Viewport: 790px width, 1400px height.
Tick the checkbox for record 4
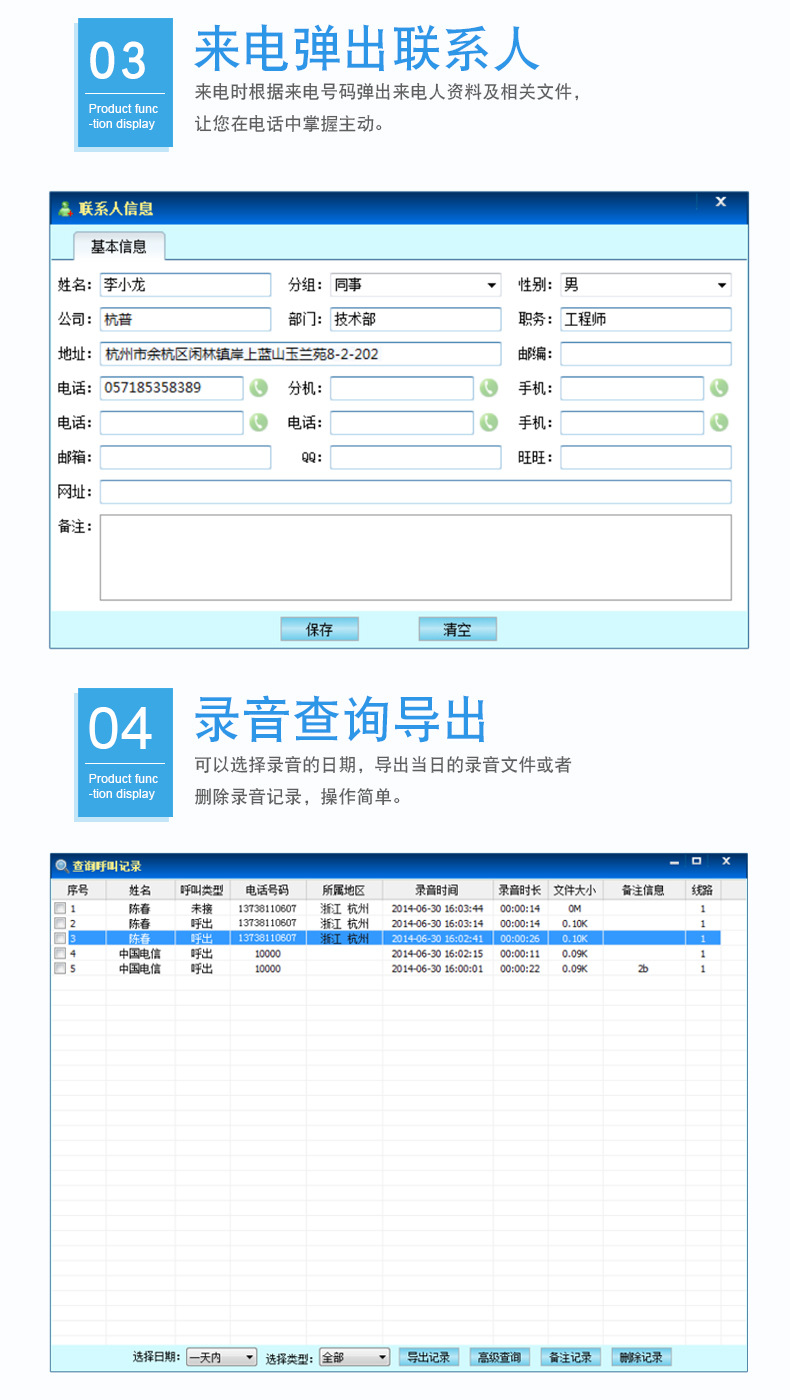60,954
